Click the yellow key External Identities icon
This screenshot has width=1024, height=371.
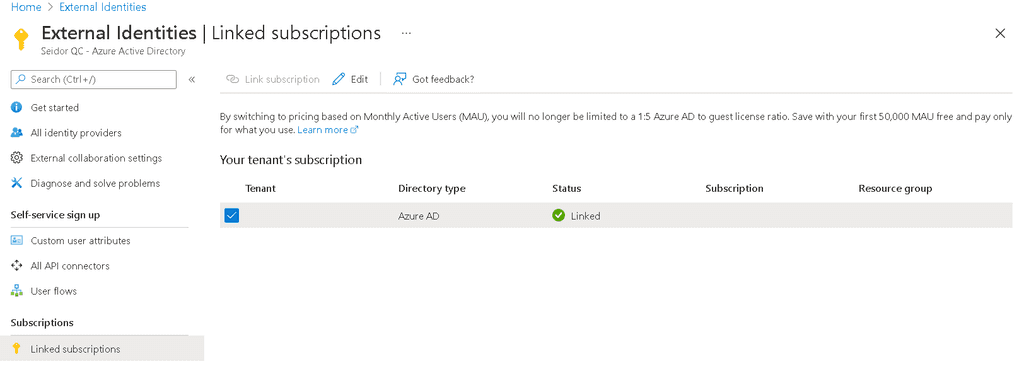(x=21, y=39)
